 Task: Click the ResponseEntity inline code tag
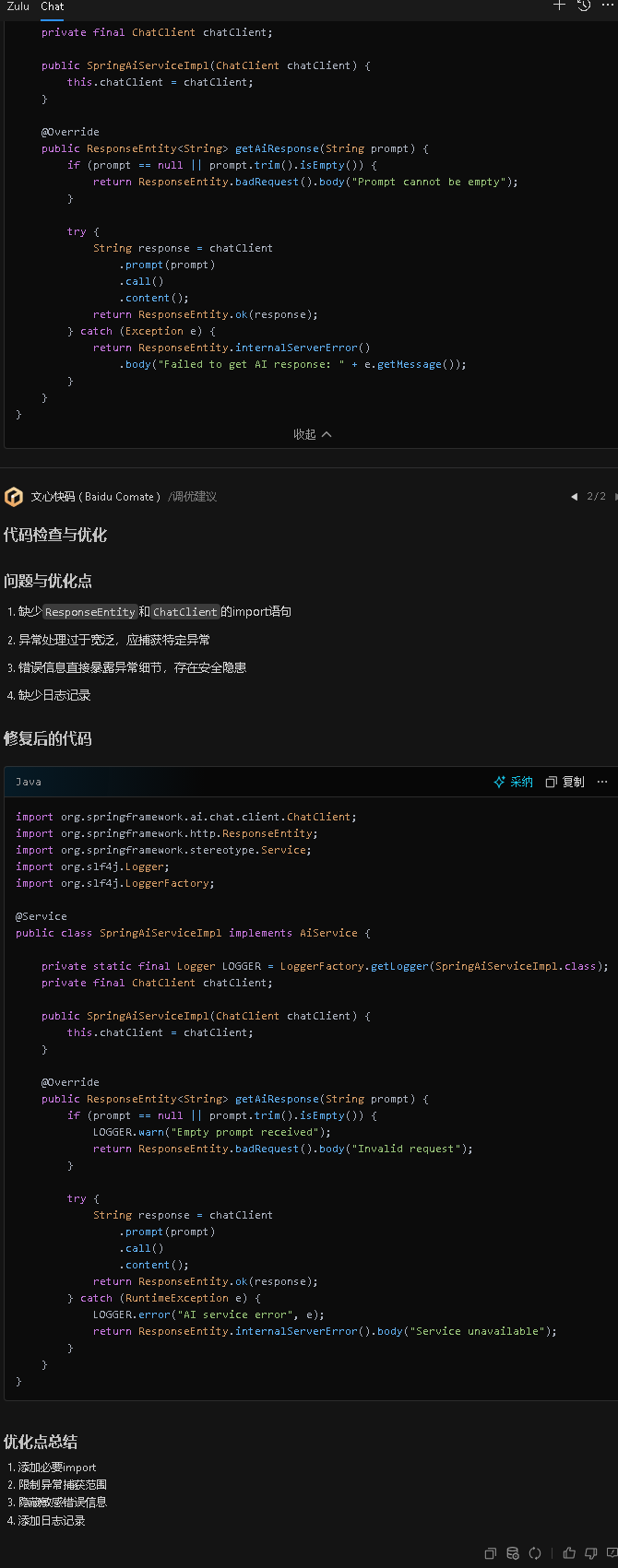89,612
